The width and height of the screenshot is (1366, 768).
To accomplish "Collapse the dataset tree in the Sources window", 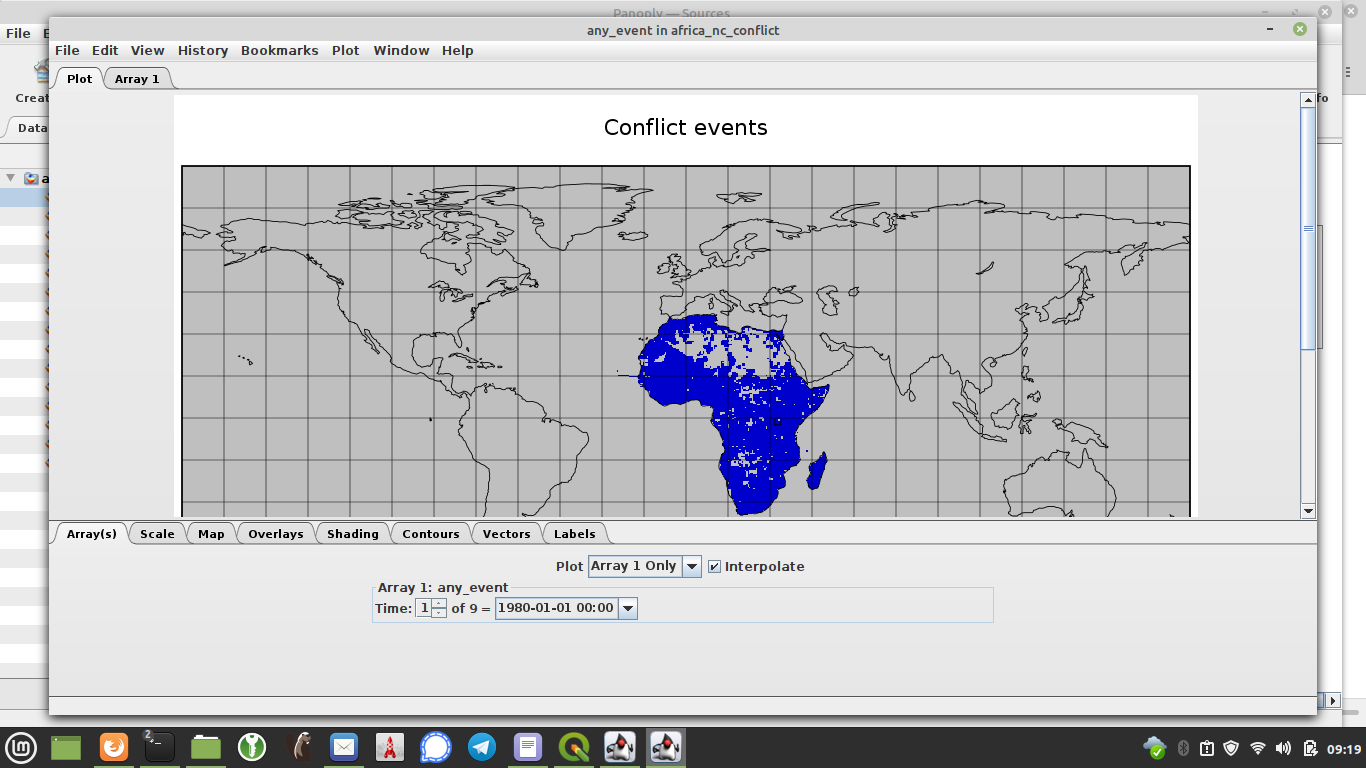I will pos(10,178).
